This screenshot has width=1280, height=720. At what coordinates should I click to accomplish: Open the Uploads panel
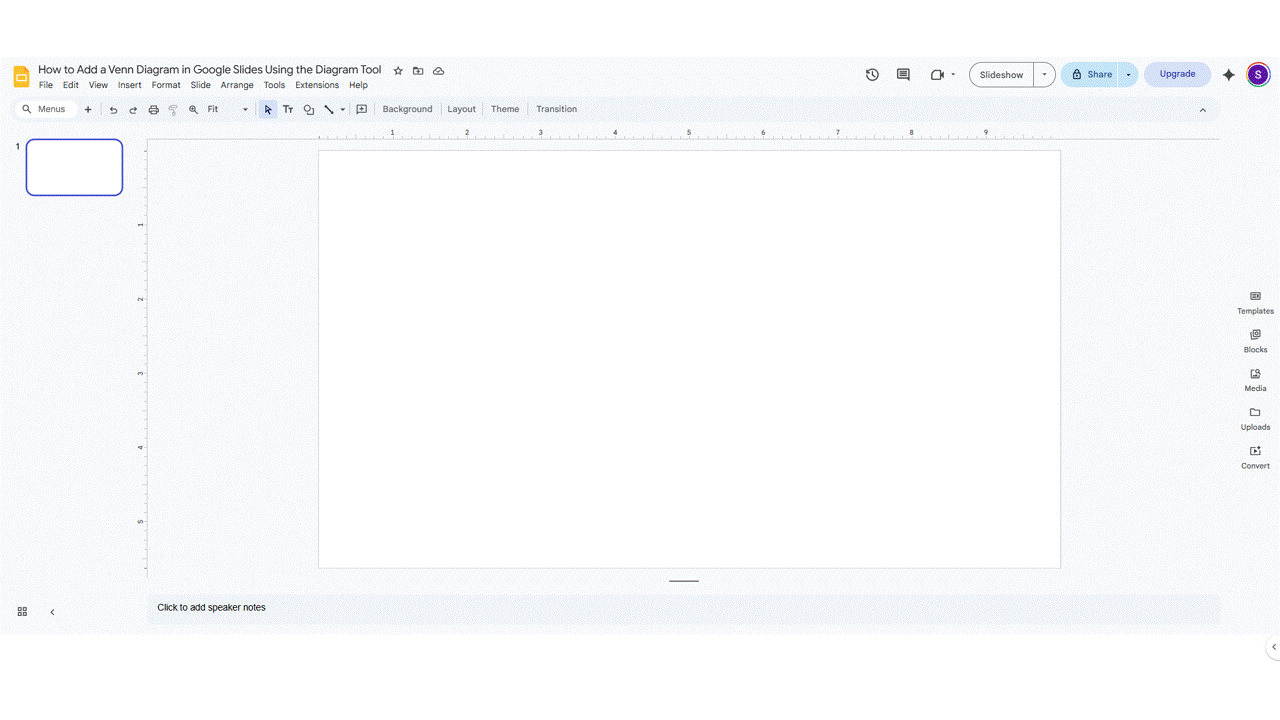point(1255,418)
